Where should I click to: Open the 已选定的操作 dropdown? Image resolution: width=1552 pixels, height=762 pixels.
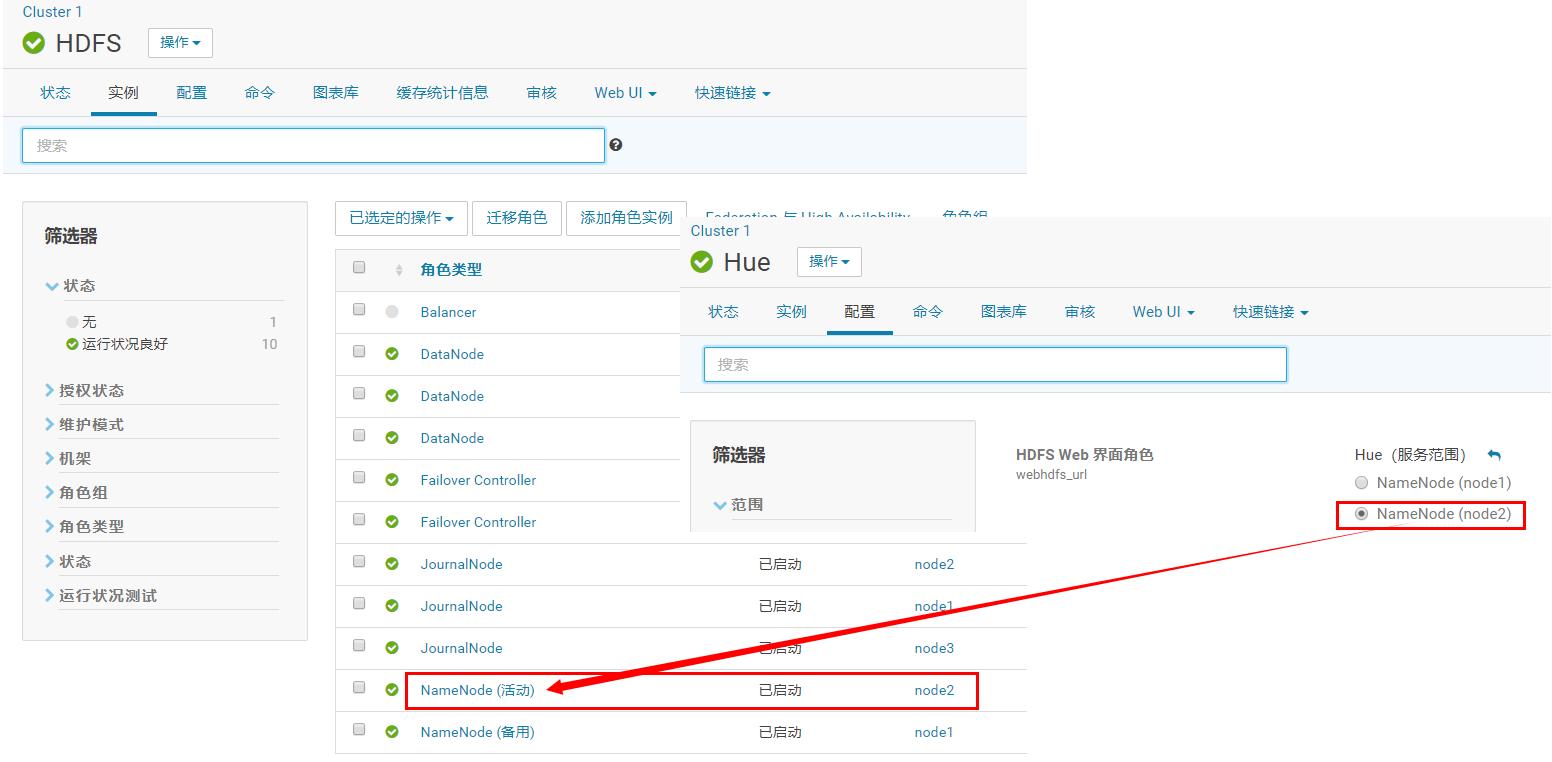(x=401, y=218)
